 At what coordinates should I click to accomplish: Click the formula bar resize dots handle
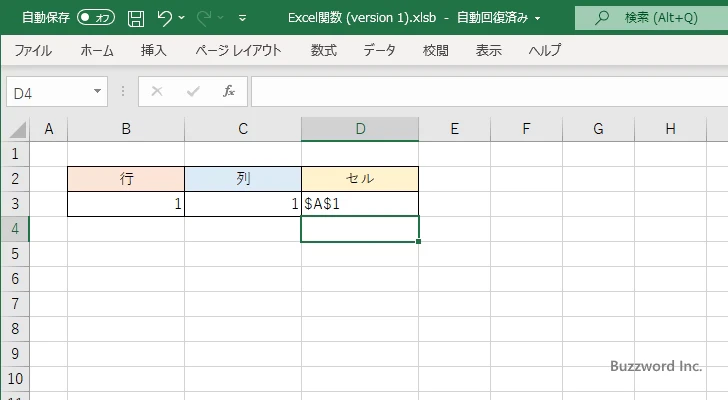click(x=123, y=91)
